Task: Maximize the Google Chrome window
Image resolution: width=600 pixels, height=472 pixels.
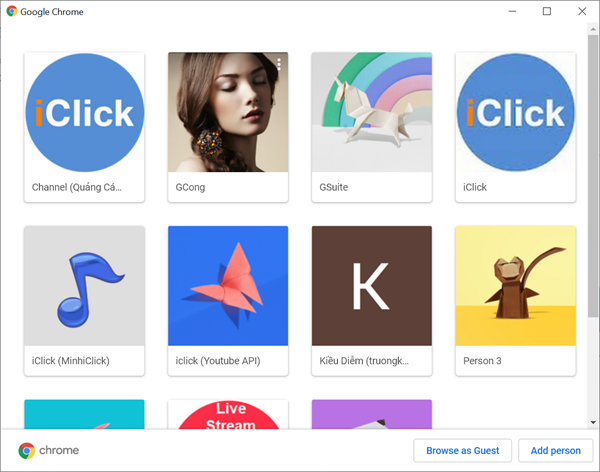Action: pyautogui.click(x=547, y=11)
